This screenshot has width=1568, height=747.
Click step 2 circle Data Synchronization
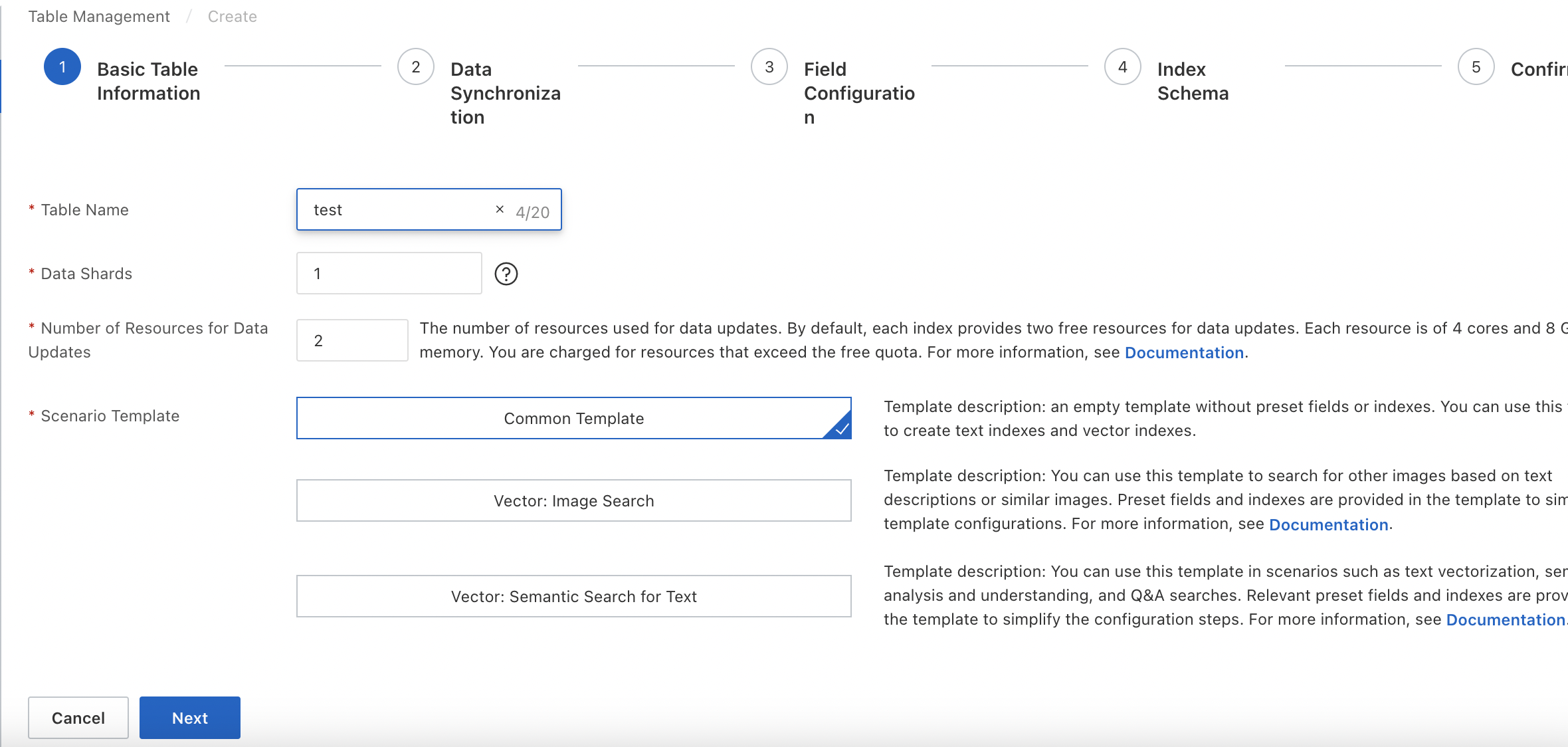coord(416,66)
